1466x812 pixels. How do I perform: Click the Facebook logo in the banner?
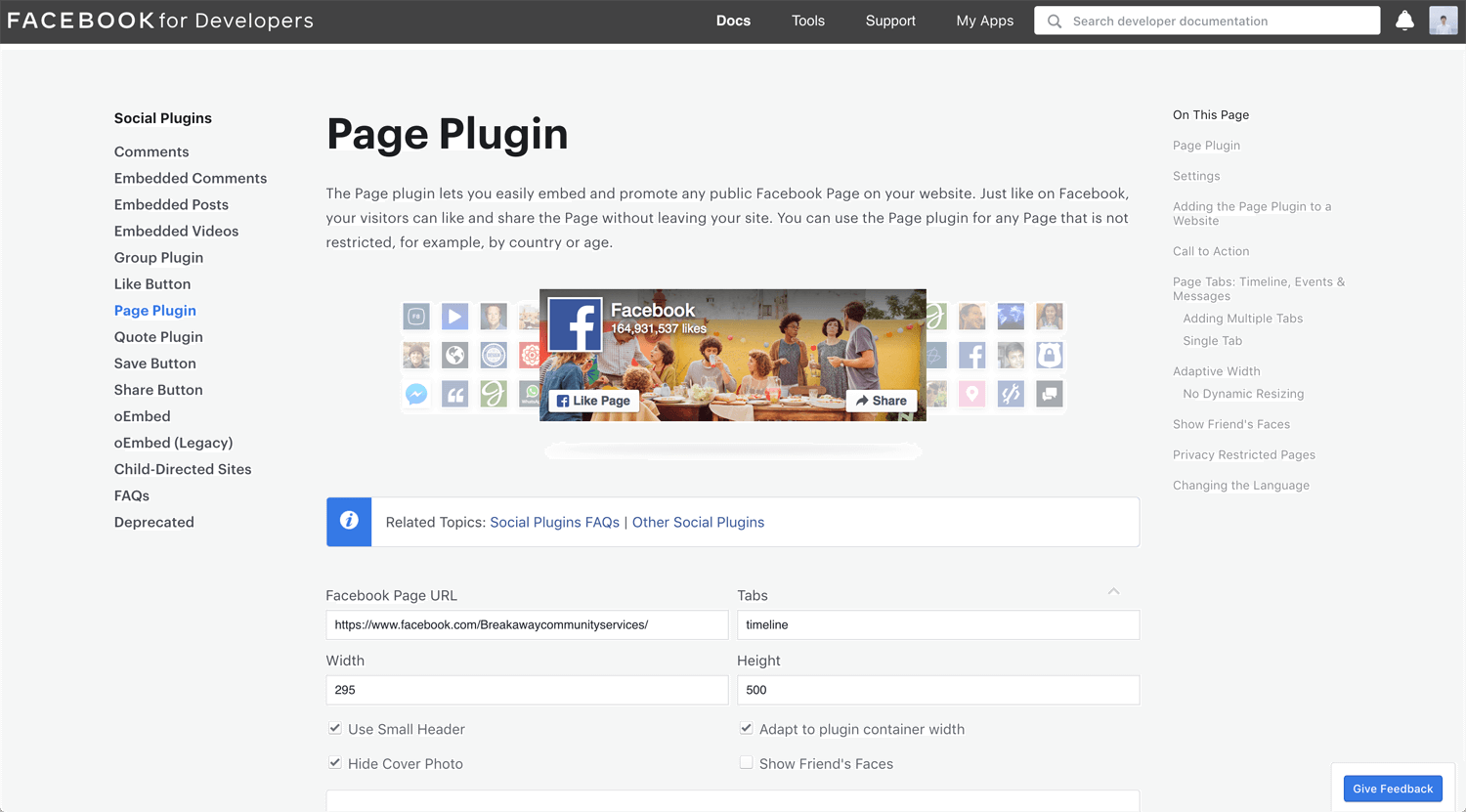tap(575, 324)
